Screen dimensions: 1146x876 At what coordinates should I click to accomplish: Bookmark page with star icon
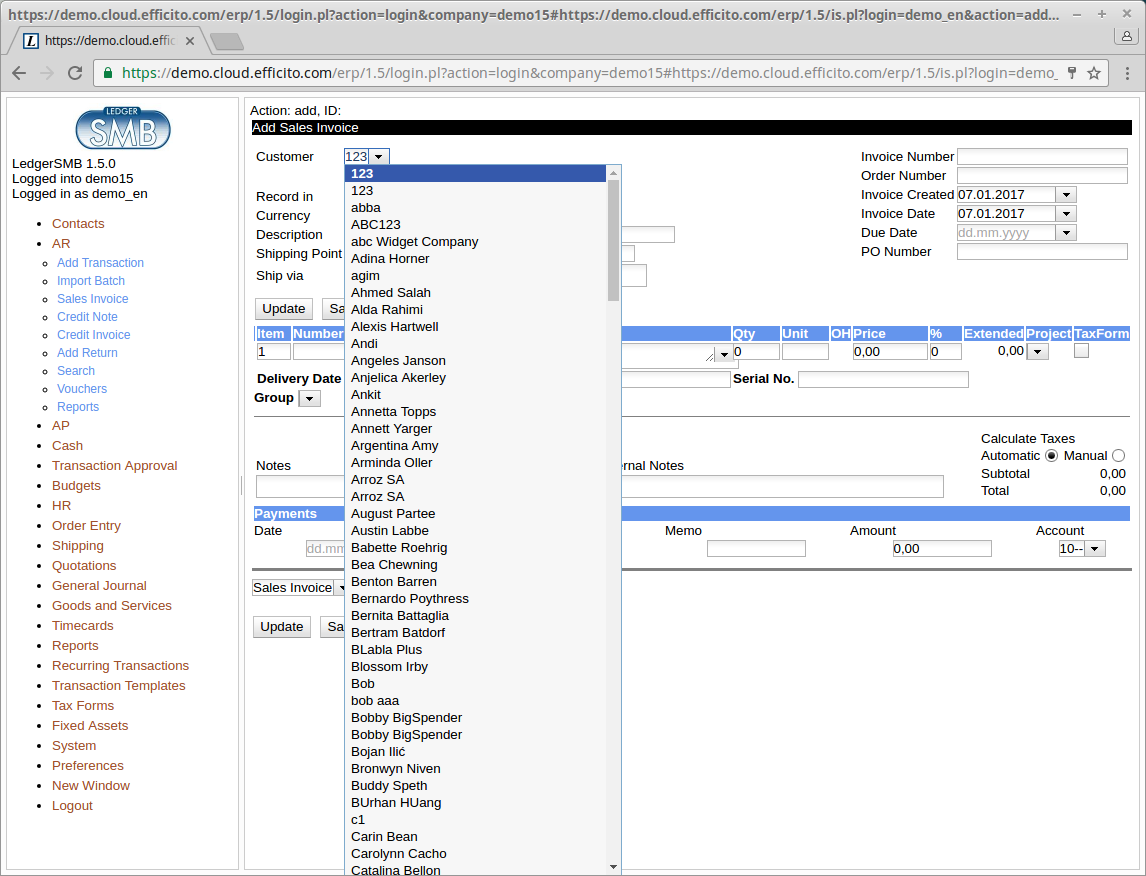(x=1094, y=73)
